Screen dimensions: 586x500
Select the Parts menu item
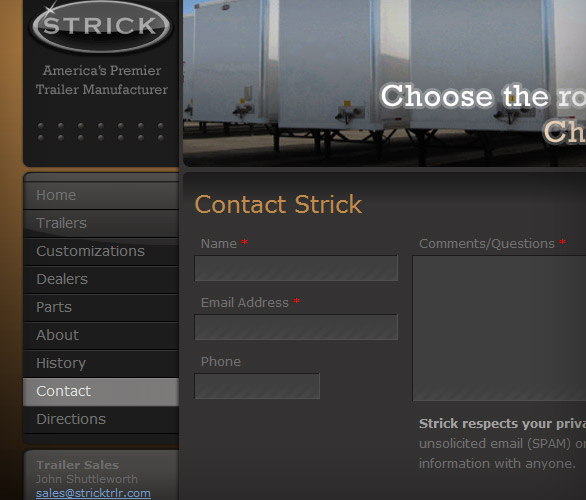(x=101, y=307)
